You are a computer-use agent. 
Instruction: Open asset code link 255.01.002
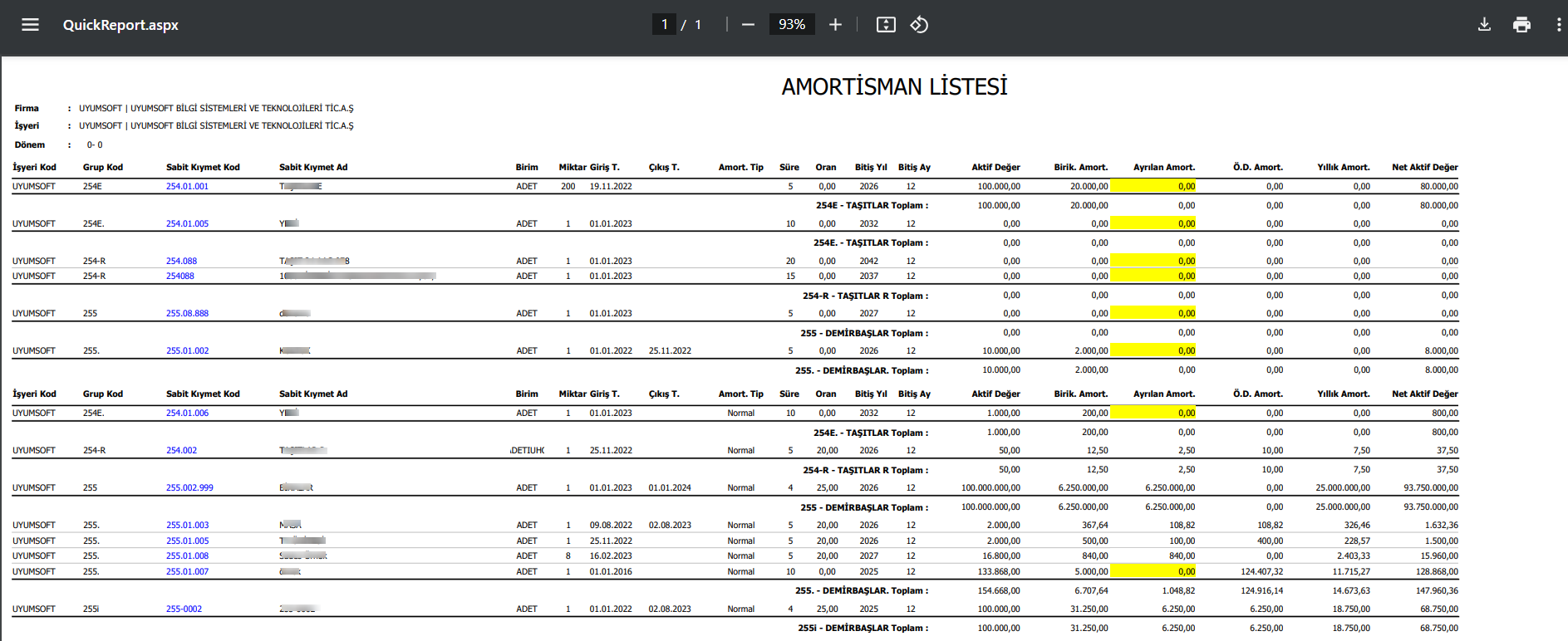(x=187, y=351)
